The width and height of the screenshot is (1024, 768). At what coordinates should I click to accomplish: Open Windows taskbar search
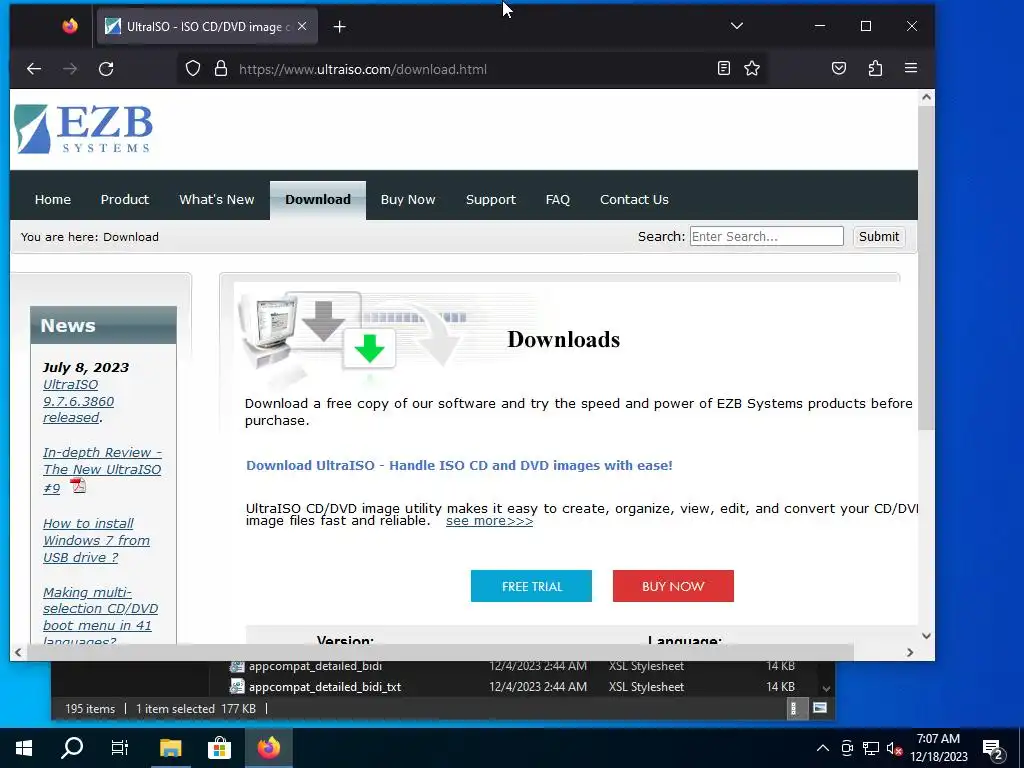pos(72,748)
